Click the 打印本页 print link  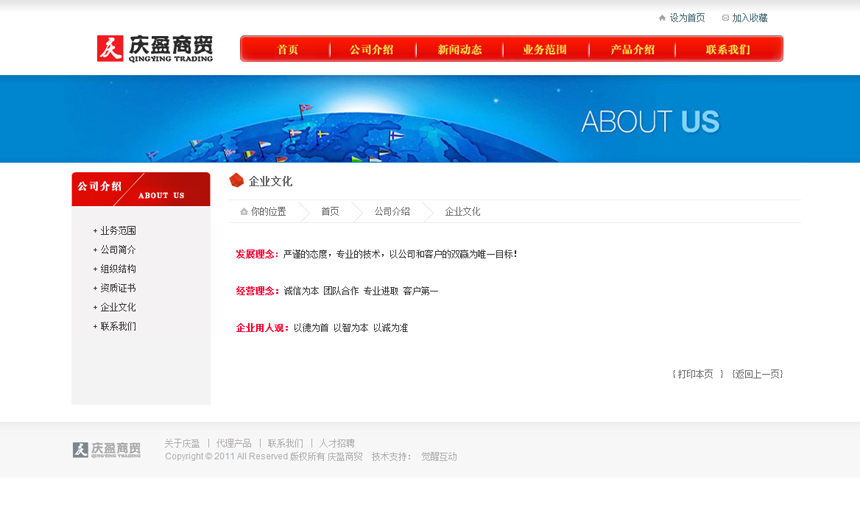click(x=696, y=374)
